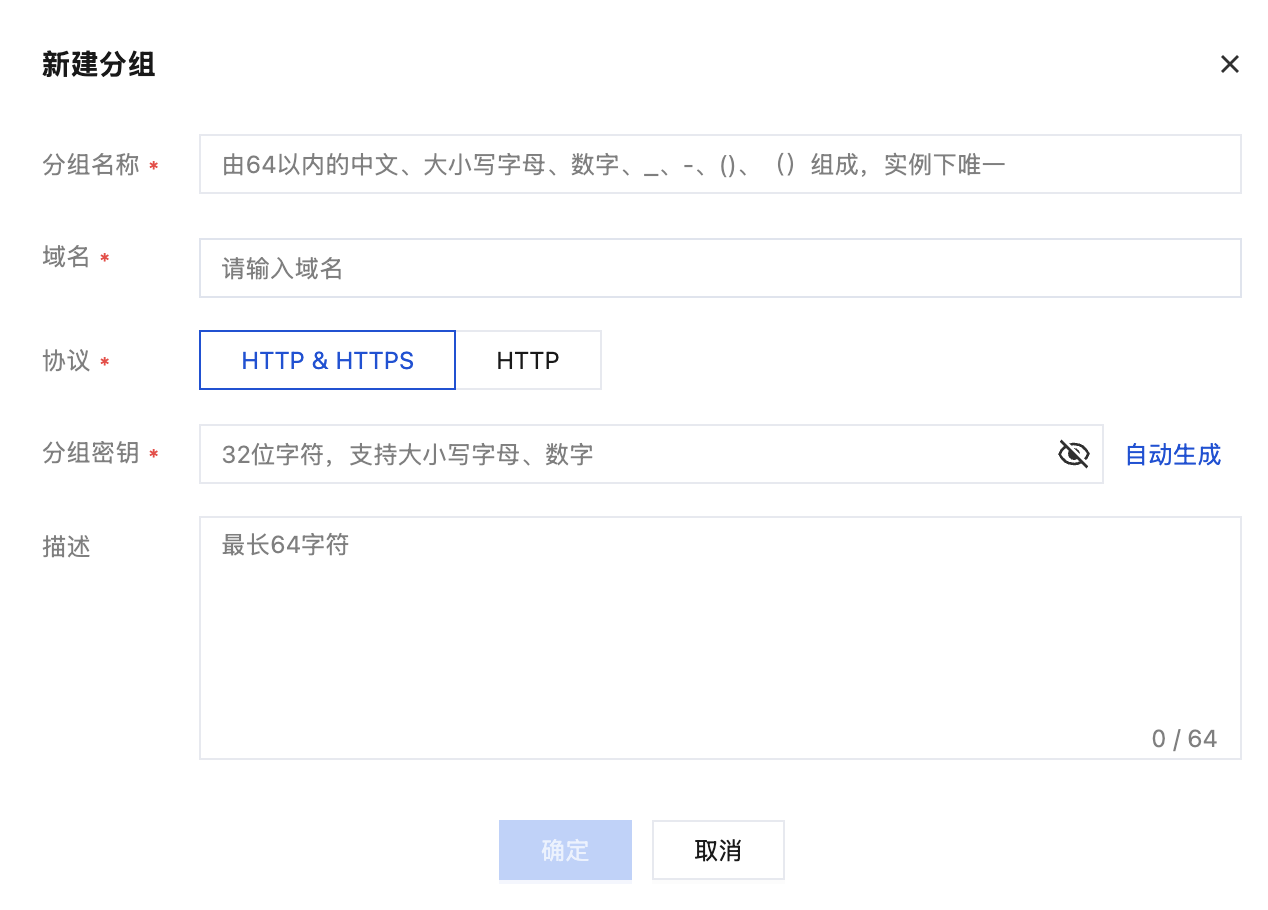Click the 0 / 64 character counter
Screen dimensions: 1268x910
(1184, 739)
